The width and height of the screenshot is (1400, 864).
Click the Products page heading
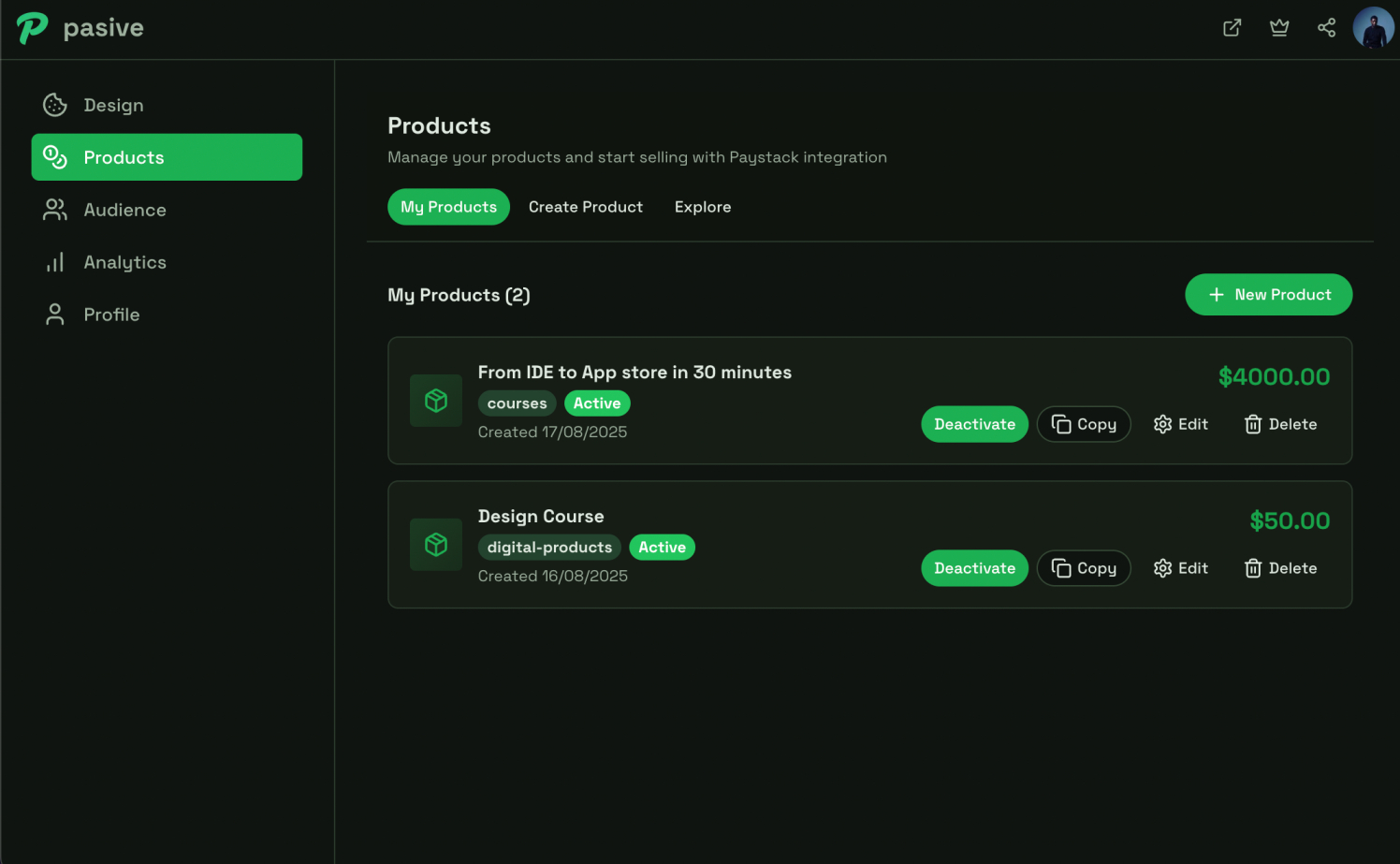(x=439, y=126)
